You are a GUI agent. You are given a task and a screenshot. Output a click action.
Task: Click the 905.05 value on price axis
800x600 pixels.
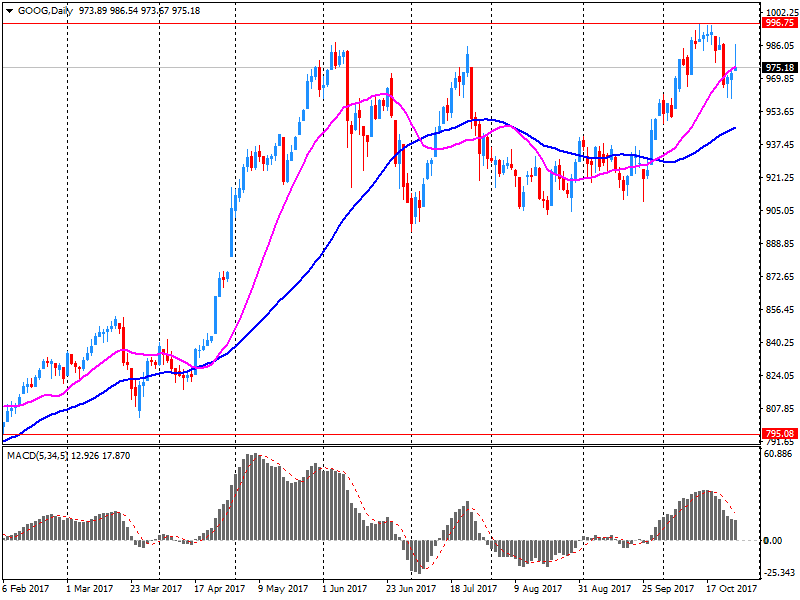coord(778,211)
